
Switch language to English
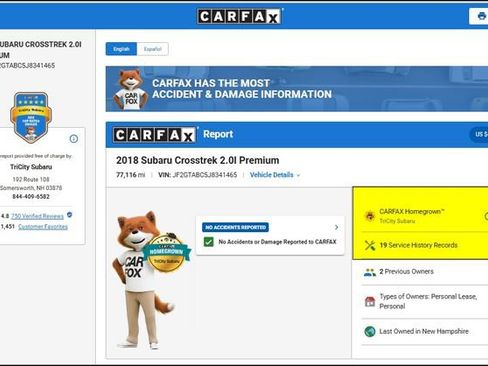pyautogui.click(x=121, y=49)
